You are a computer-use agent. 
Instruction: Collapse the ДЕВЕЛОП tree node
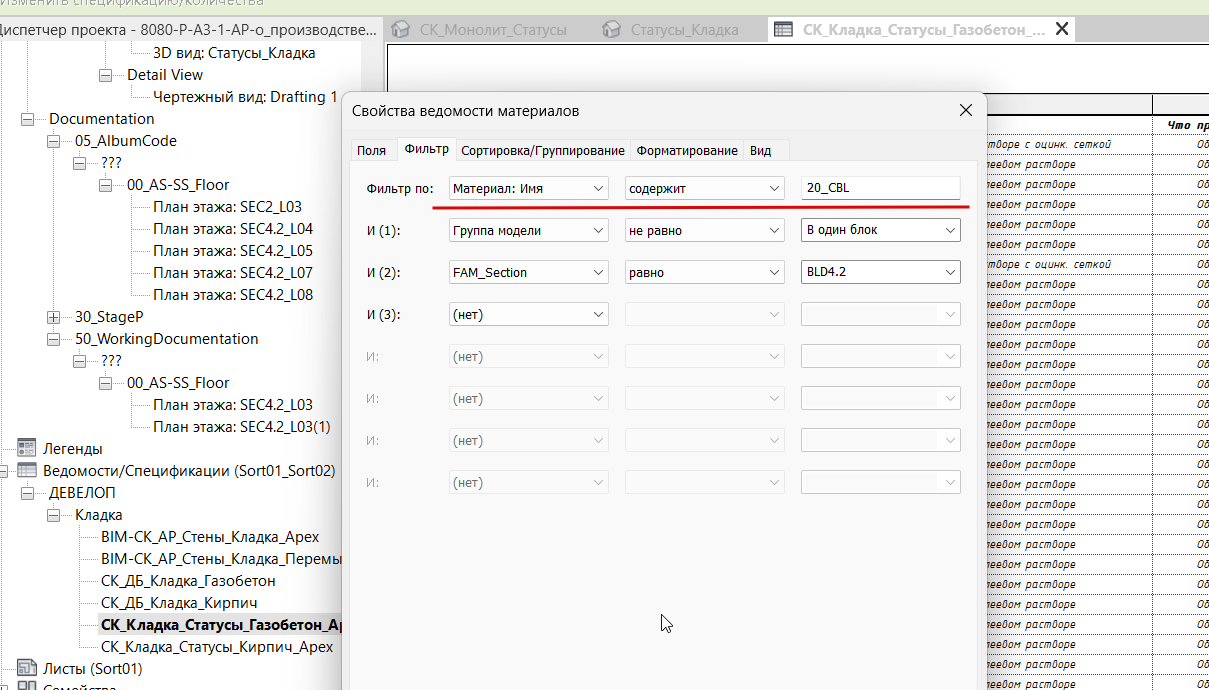pos(28,493)
